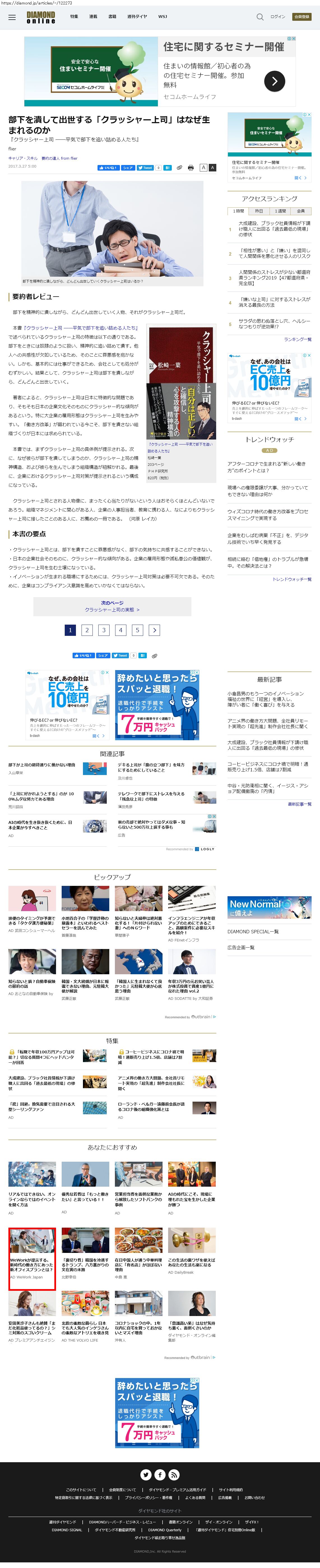320x1568 pixels.
Task: Click the サイト利用規約 footer link
Action: pyautogui.click(x=231, y=1490)
